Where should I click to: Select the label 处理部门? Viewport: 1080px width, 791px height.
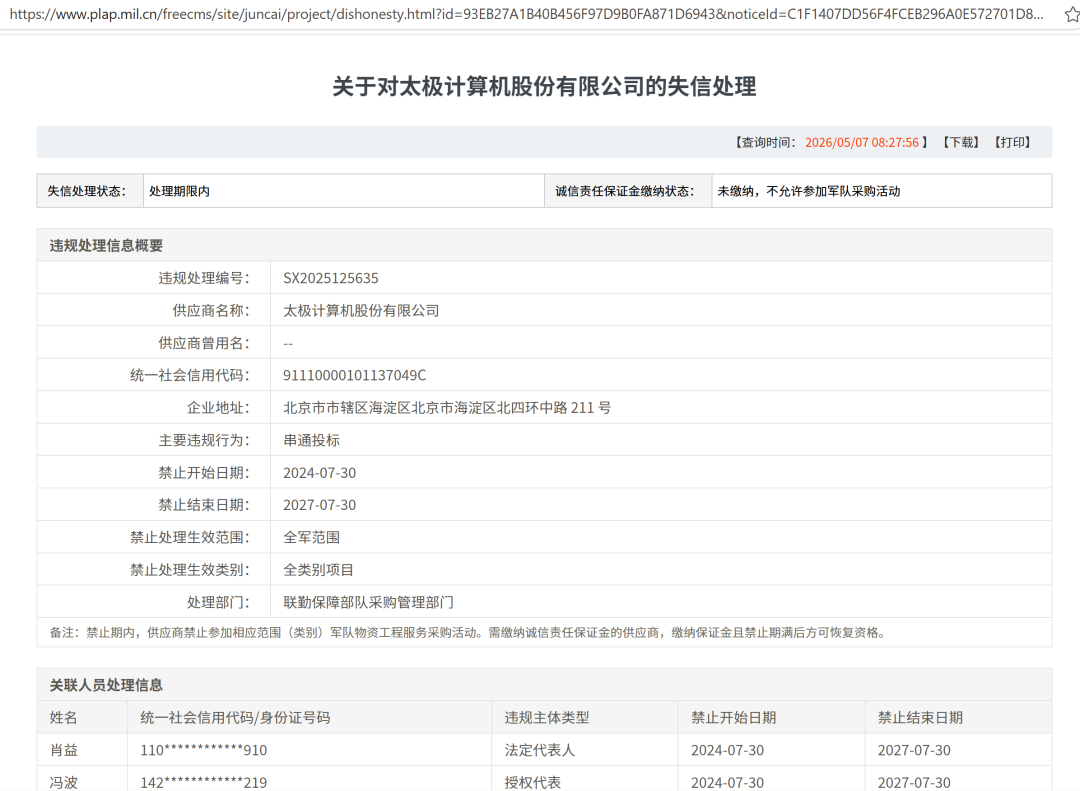tap(218, 602)
